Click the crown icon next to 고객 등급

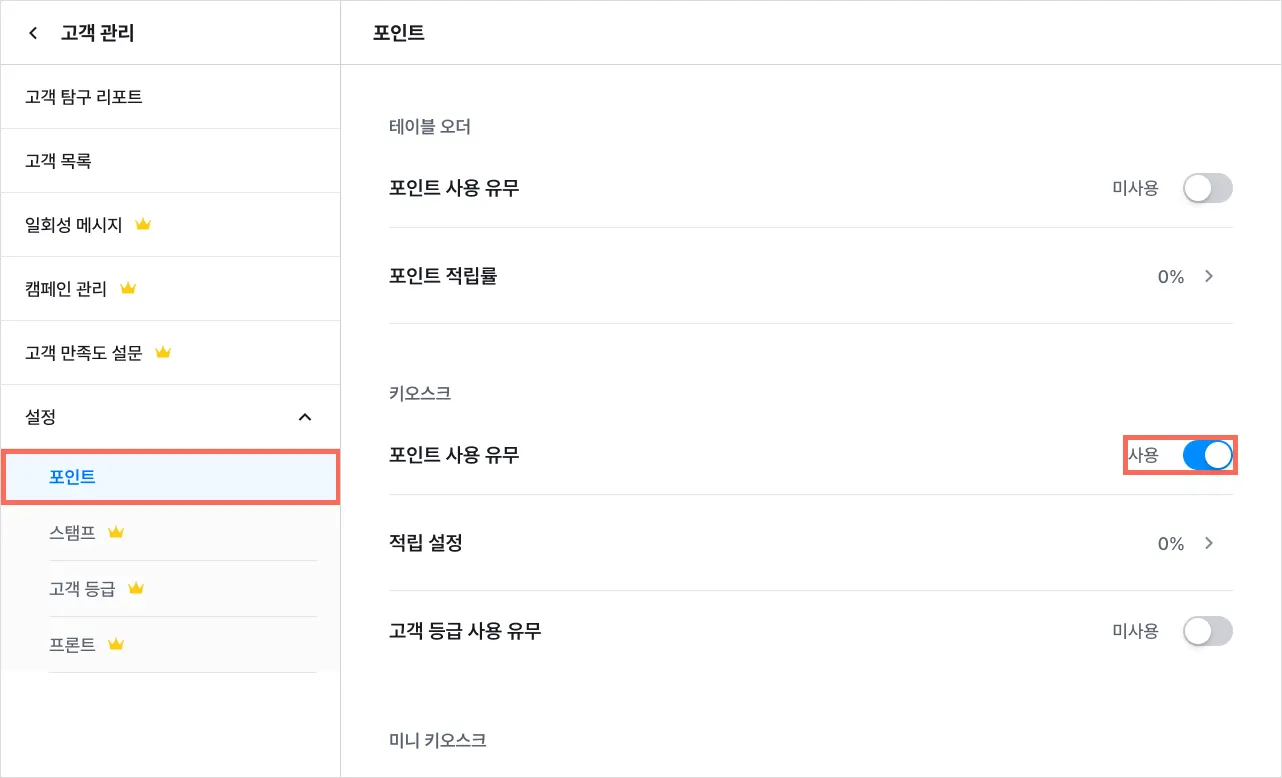point(136,589)
